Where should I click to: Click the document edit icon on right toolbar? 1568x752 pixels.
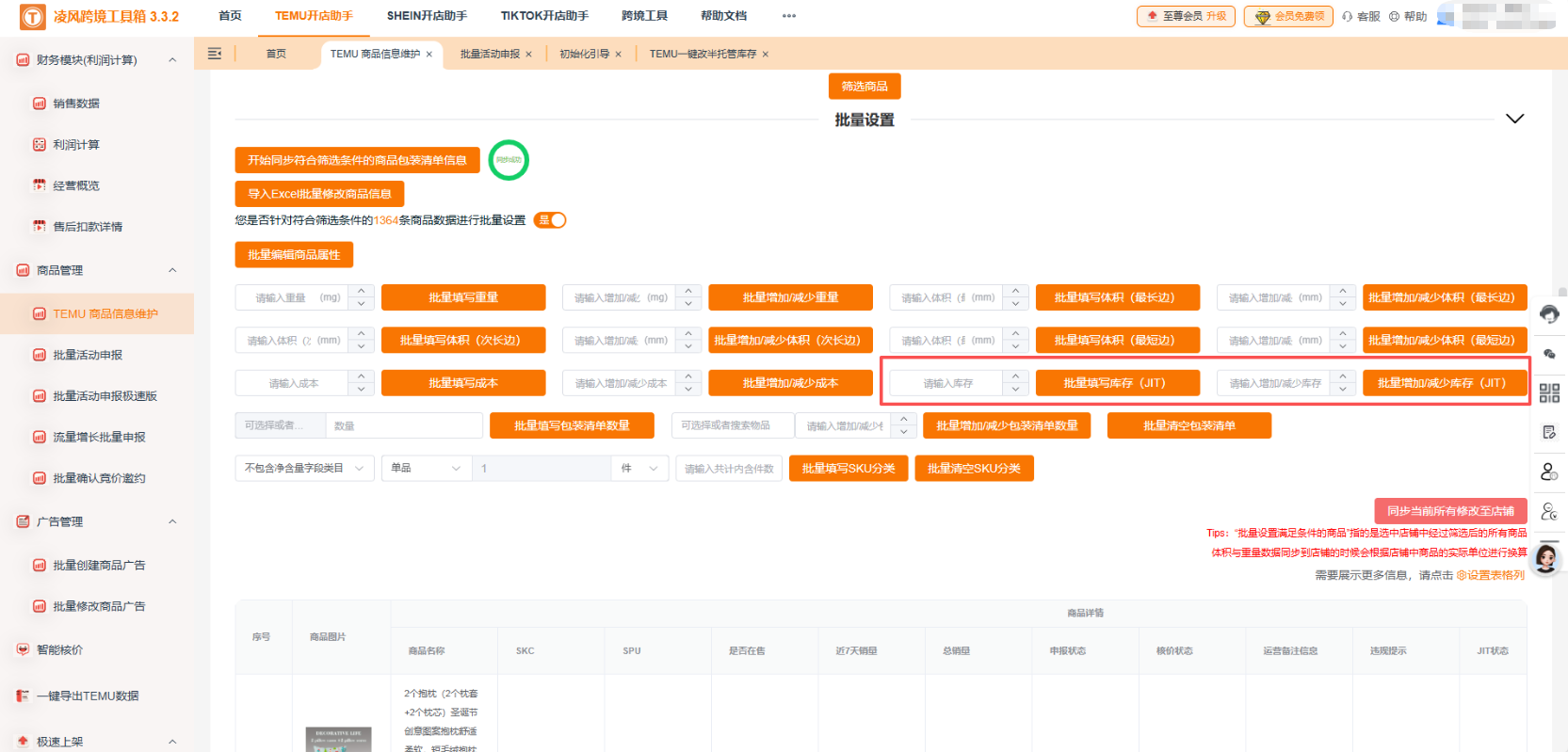tap(1549, 432)
